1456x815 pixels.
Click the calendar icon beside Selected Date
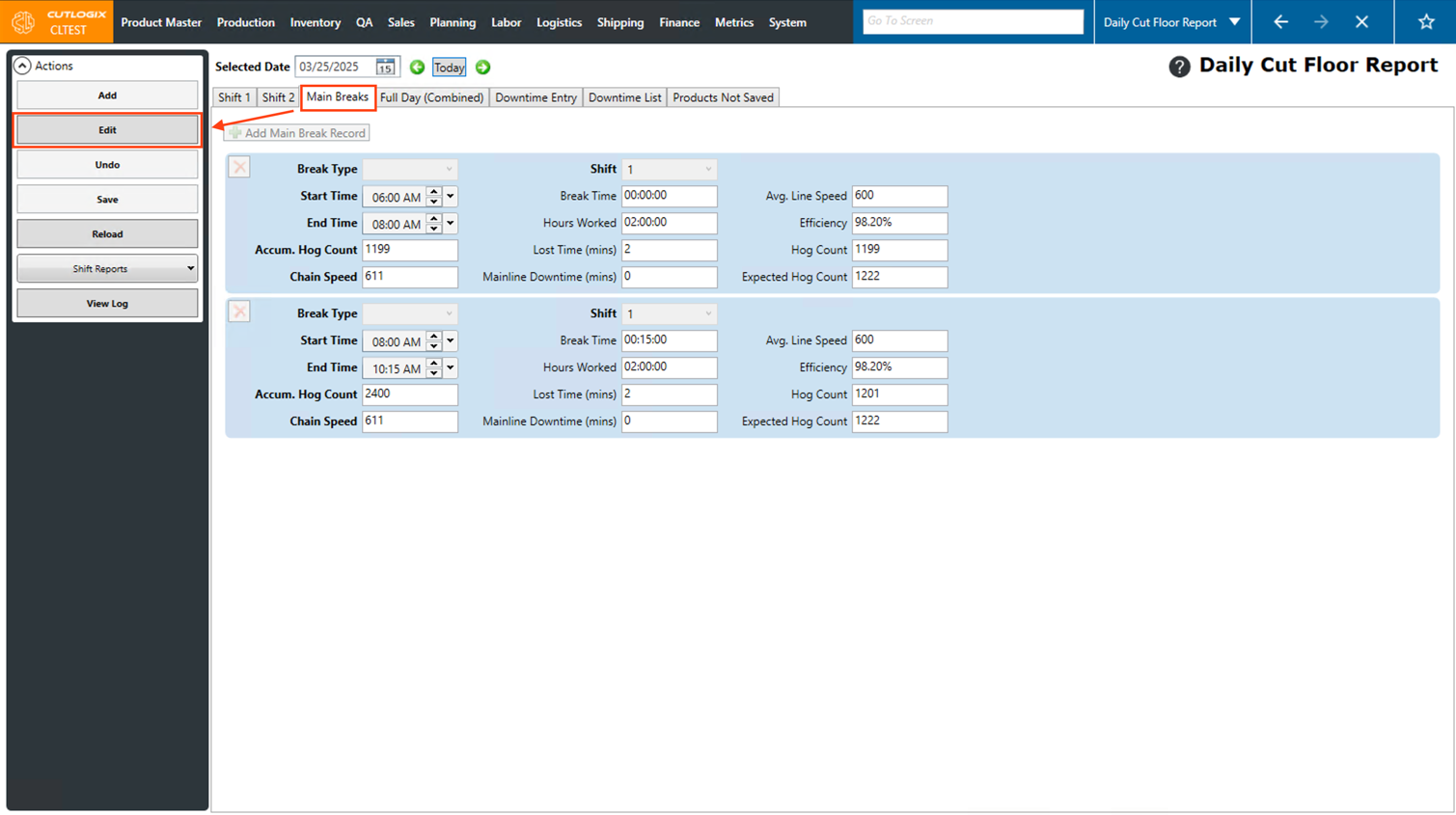(385, 68)
